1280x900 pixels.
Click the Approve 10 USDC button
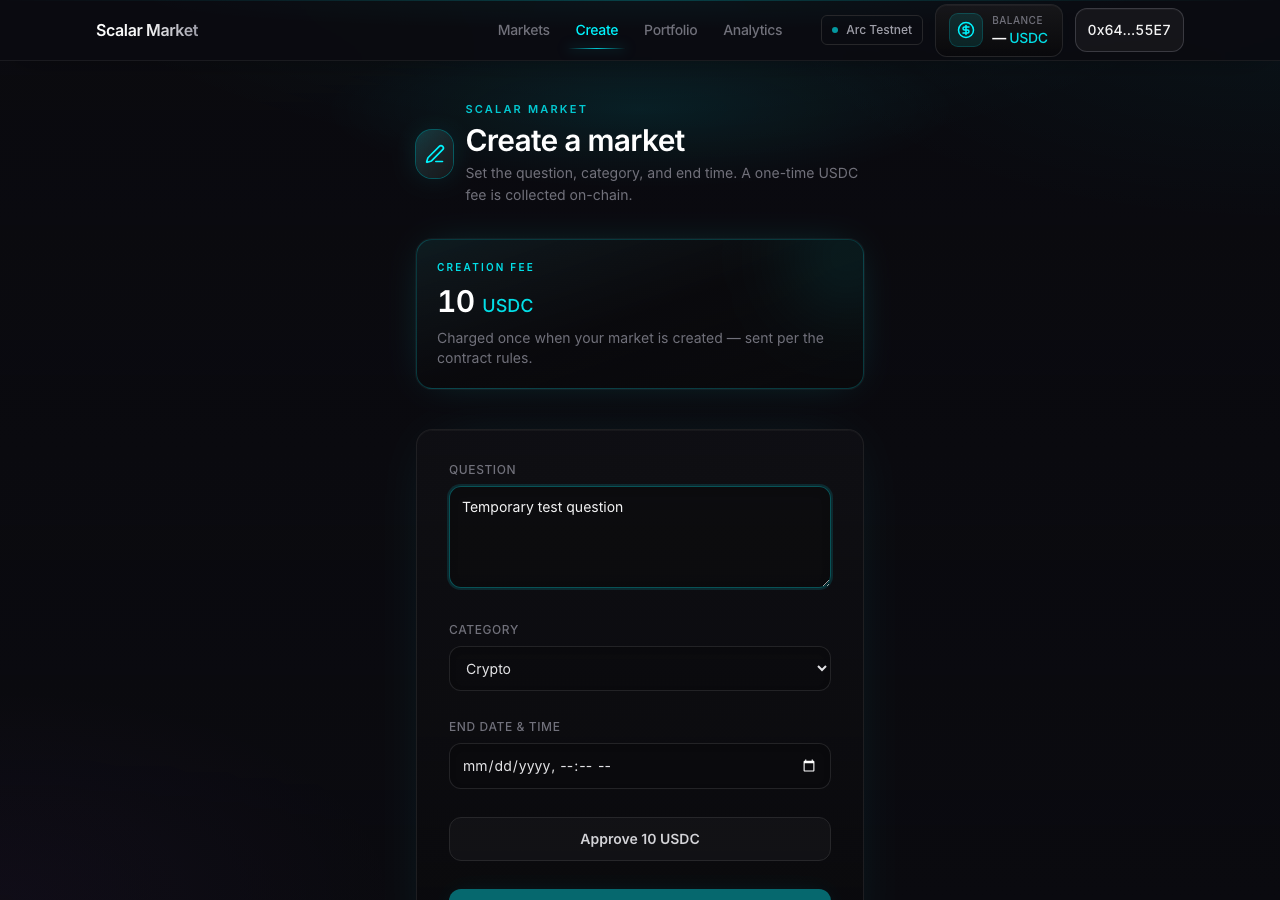pos(640,839)
